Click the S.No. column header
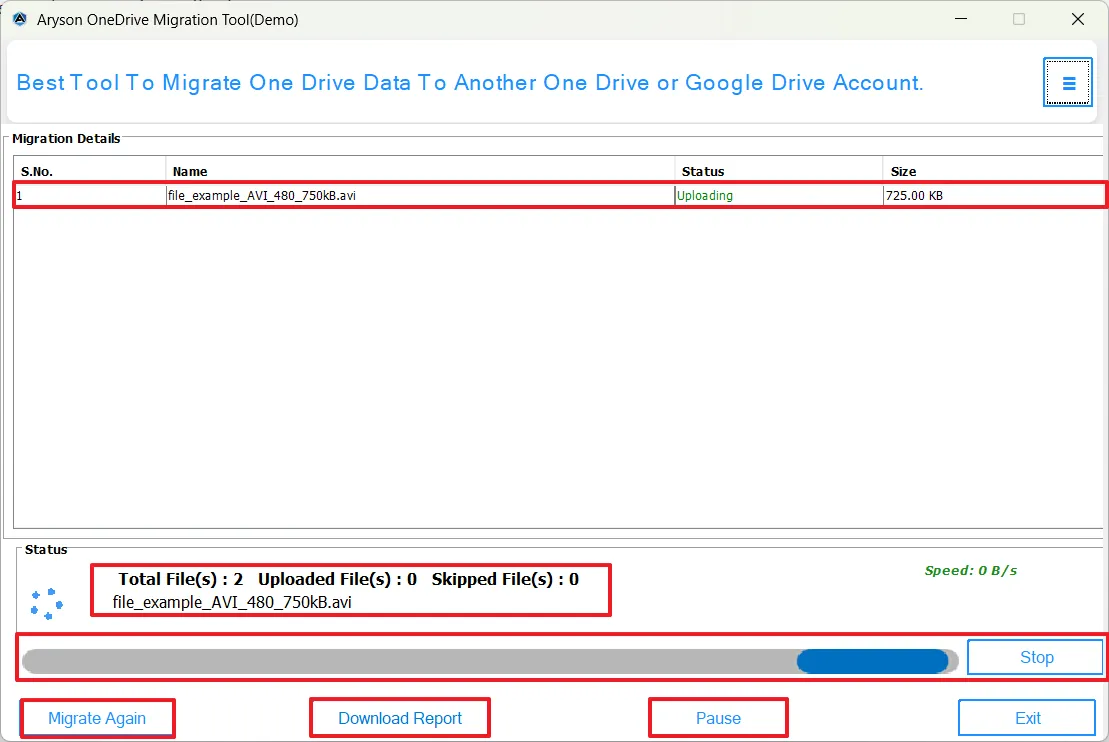Image resolution: width=1109 pixels, height=742 pixels. [x=37, y=171]
